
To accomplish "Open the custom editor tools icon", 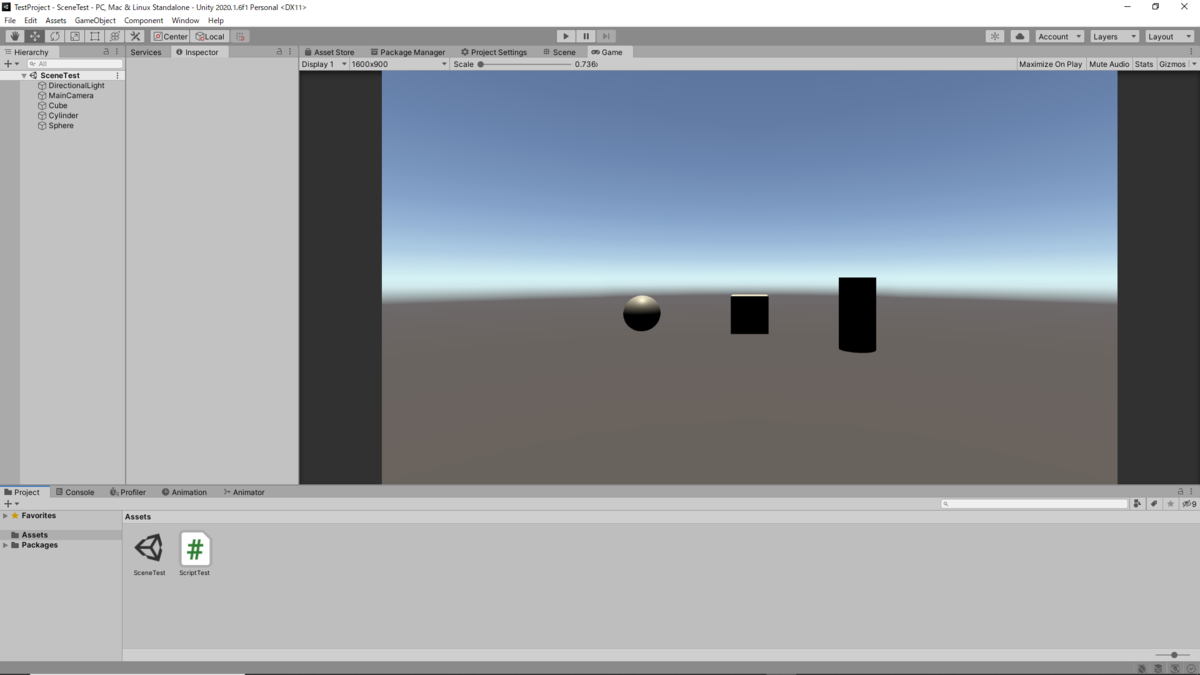I will point(135,36).
